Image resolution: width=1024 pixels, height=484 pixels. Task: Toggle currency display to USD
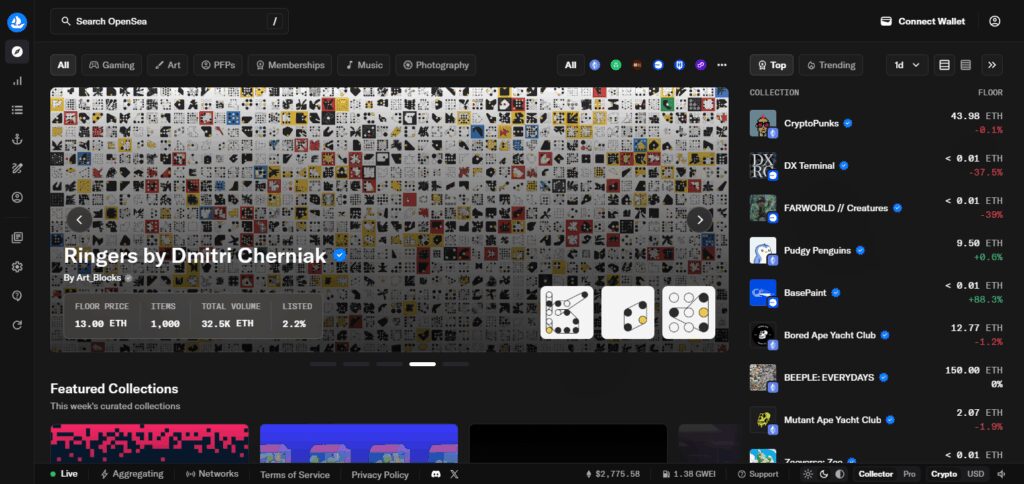click(975, 474)
